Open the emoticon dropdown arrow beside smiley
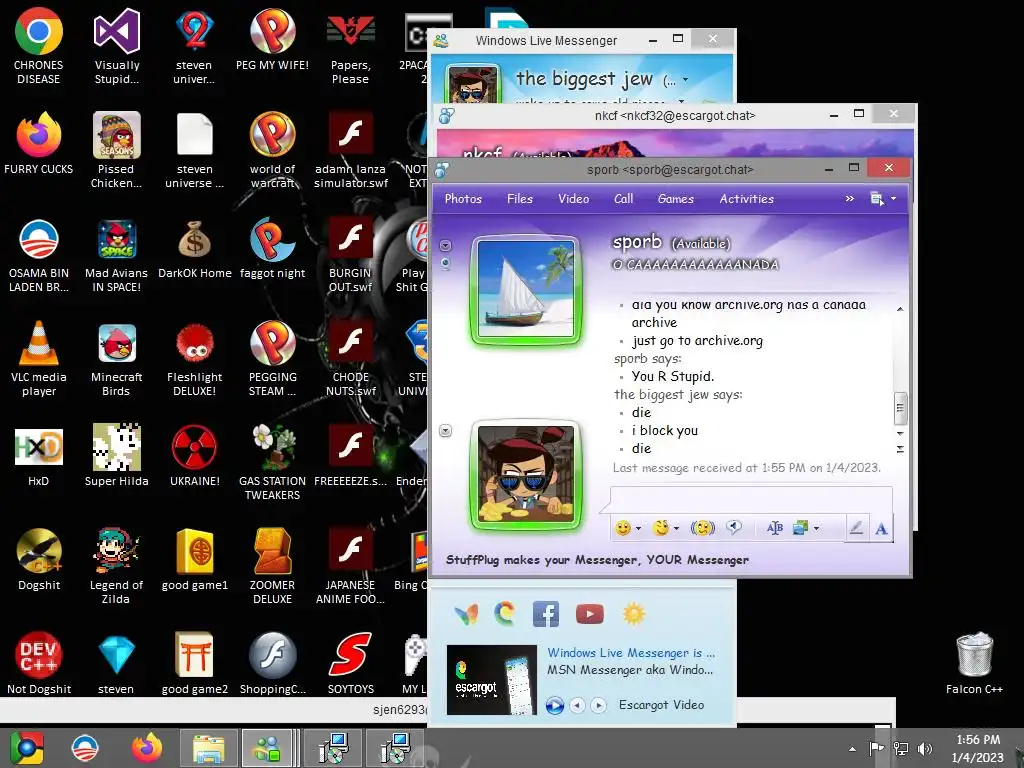Image resolution: width=1024 pixels, height=768 pixels. [638, 528]
